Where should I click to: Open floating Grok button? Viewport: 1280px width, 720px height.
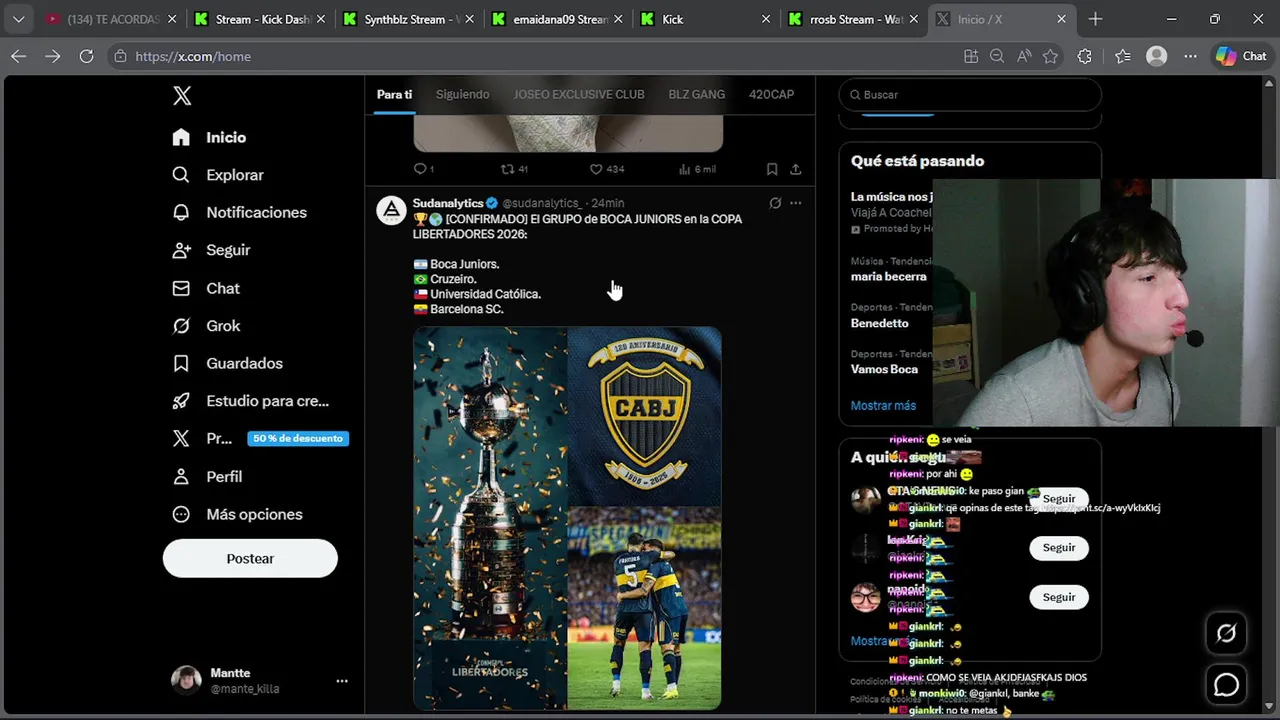pos(1226,633)
